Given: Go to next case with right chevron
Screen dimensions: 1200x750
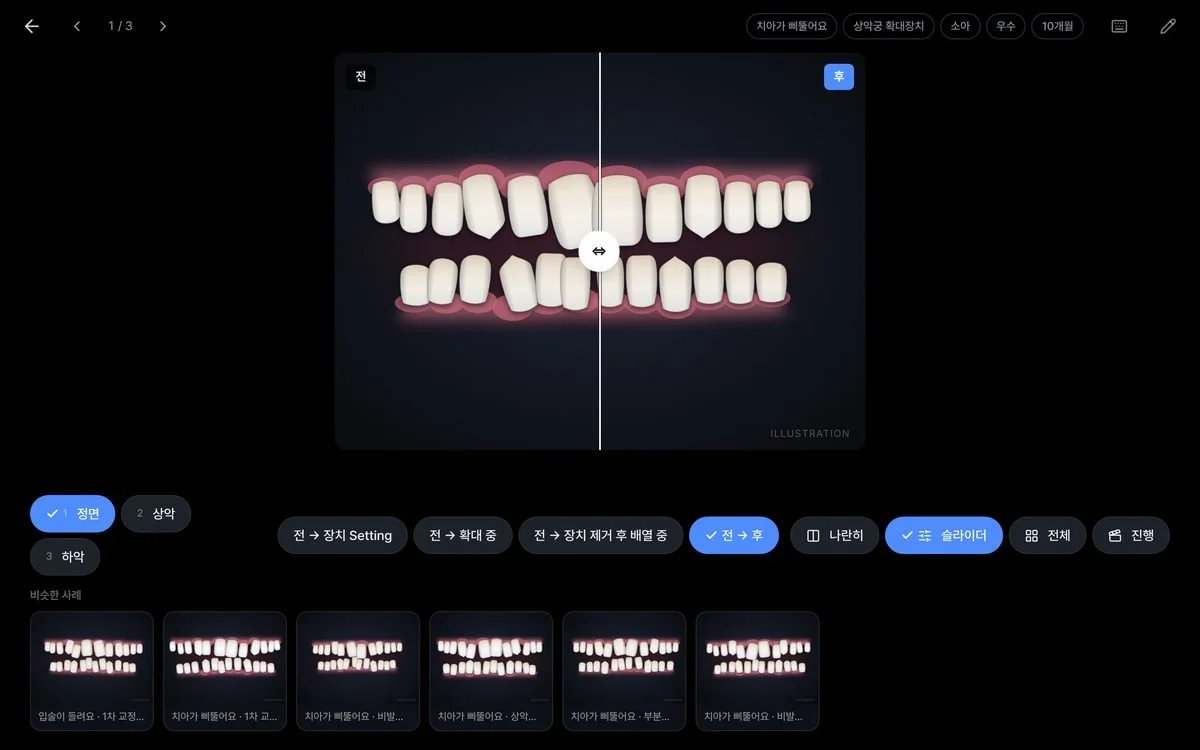Looking at the screenshot, I should (163, 26).
